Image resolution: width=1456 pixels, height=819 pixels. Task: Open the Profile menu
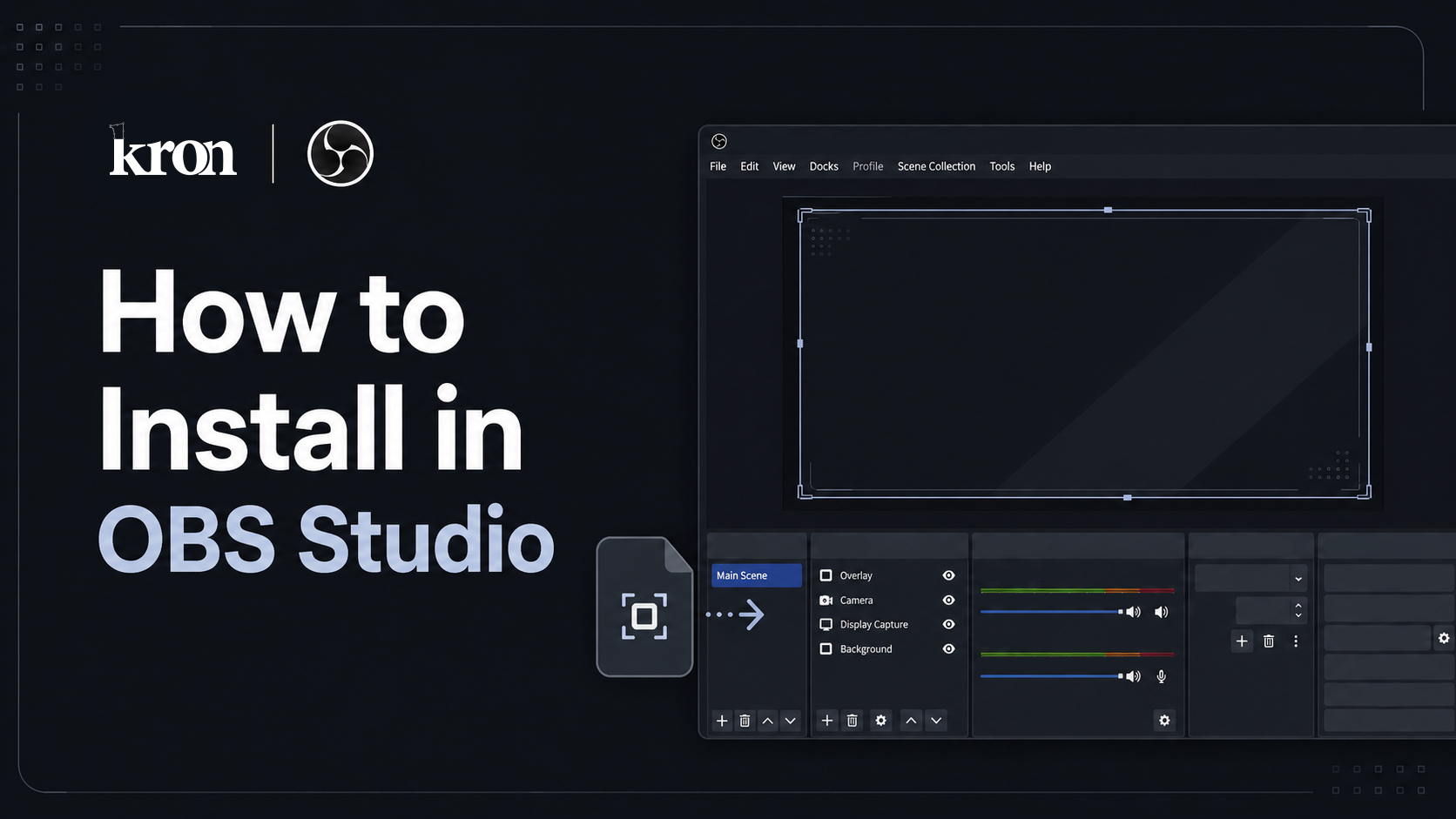867,166
